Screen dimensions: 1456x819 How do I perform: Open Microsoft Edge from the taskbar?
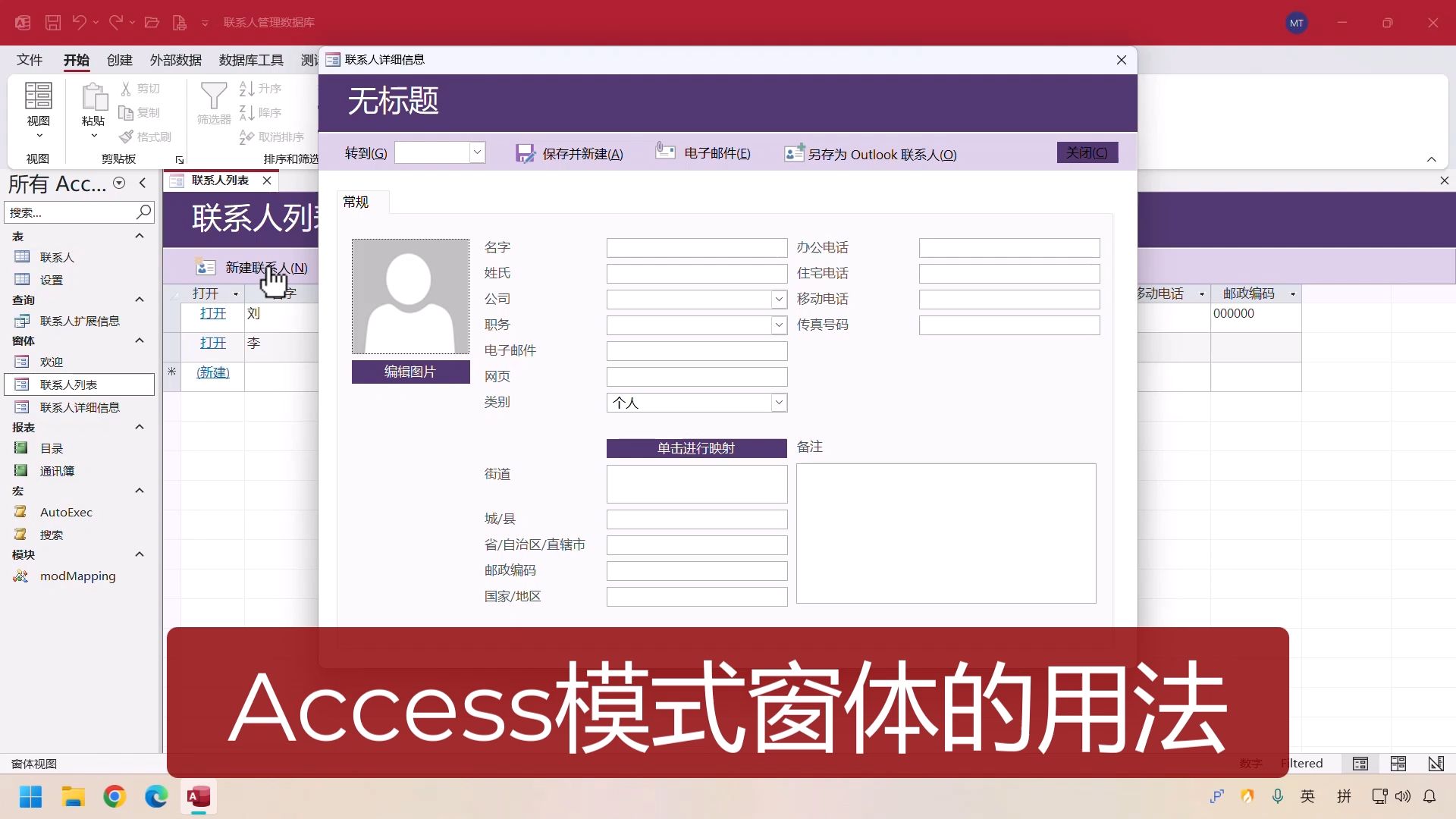pos(156,796)
